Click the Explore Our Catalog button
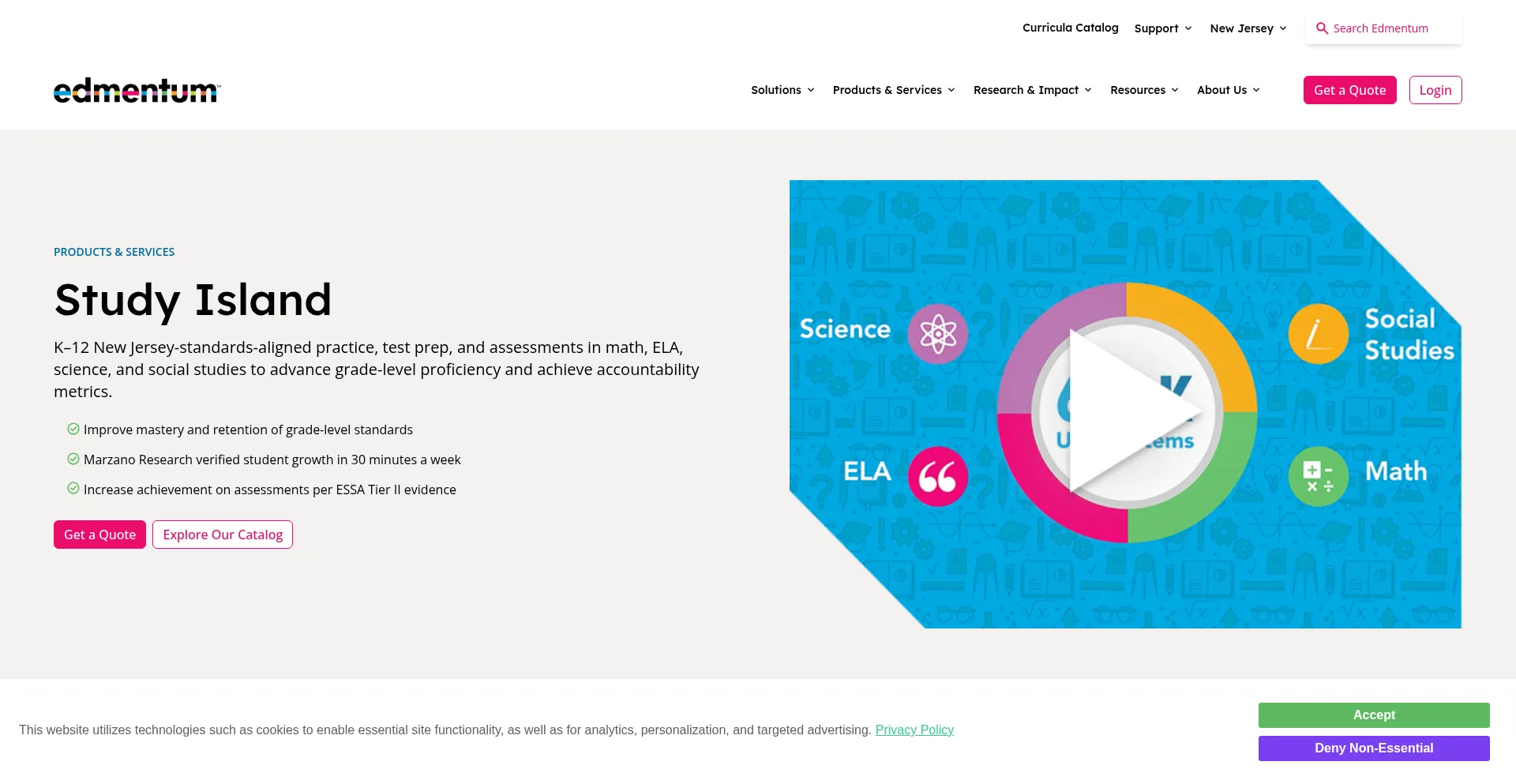 tap(223, 535)
